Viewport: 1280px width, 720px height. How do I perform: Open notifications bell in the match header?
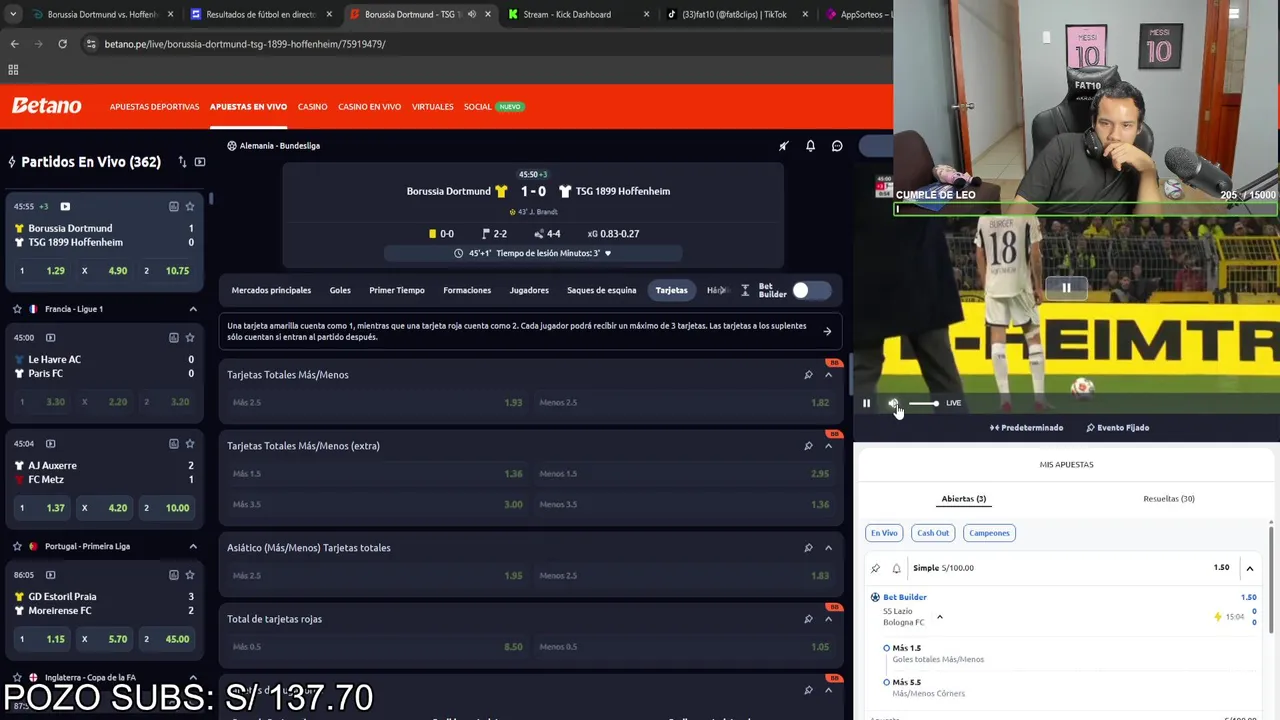tap(810, 146)
